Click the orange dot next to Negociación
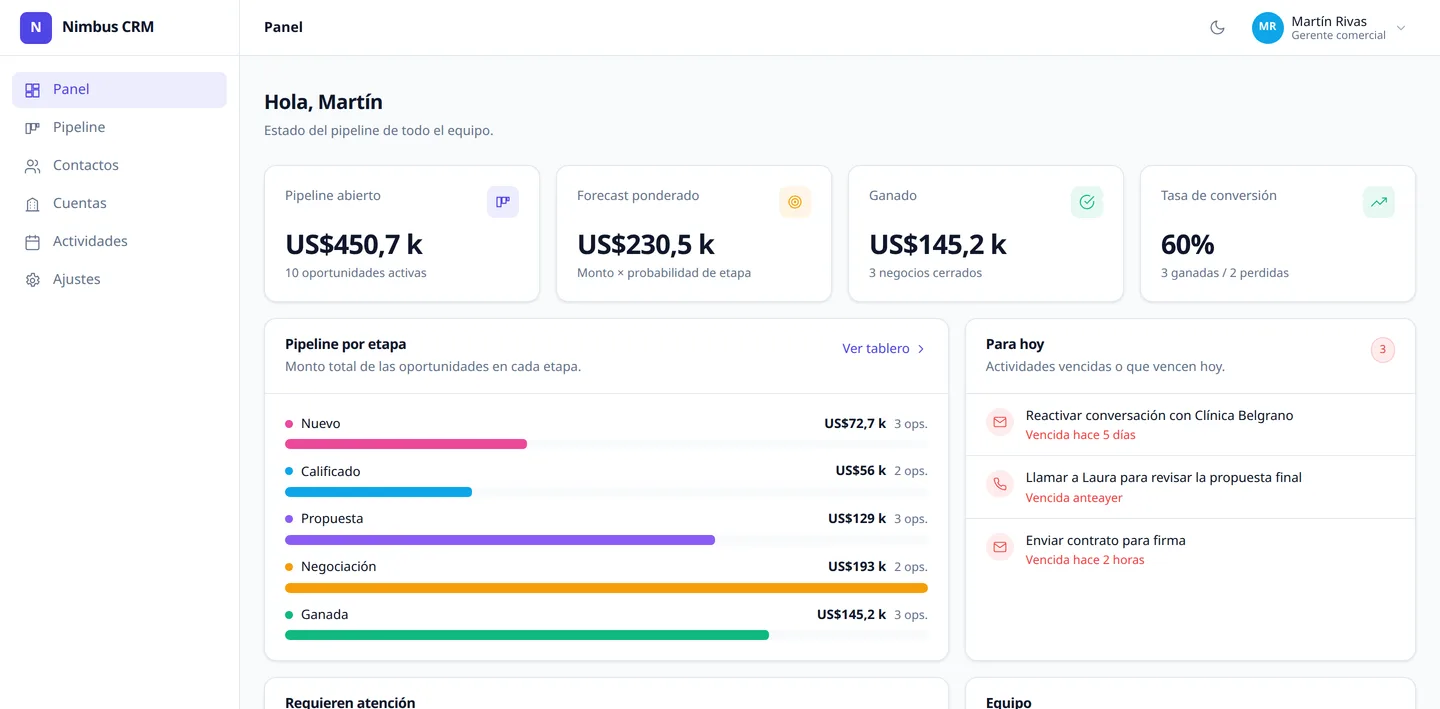This screenshot has width=1440, height=709. point(289,567)
